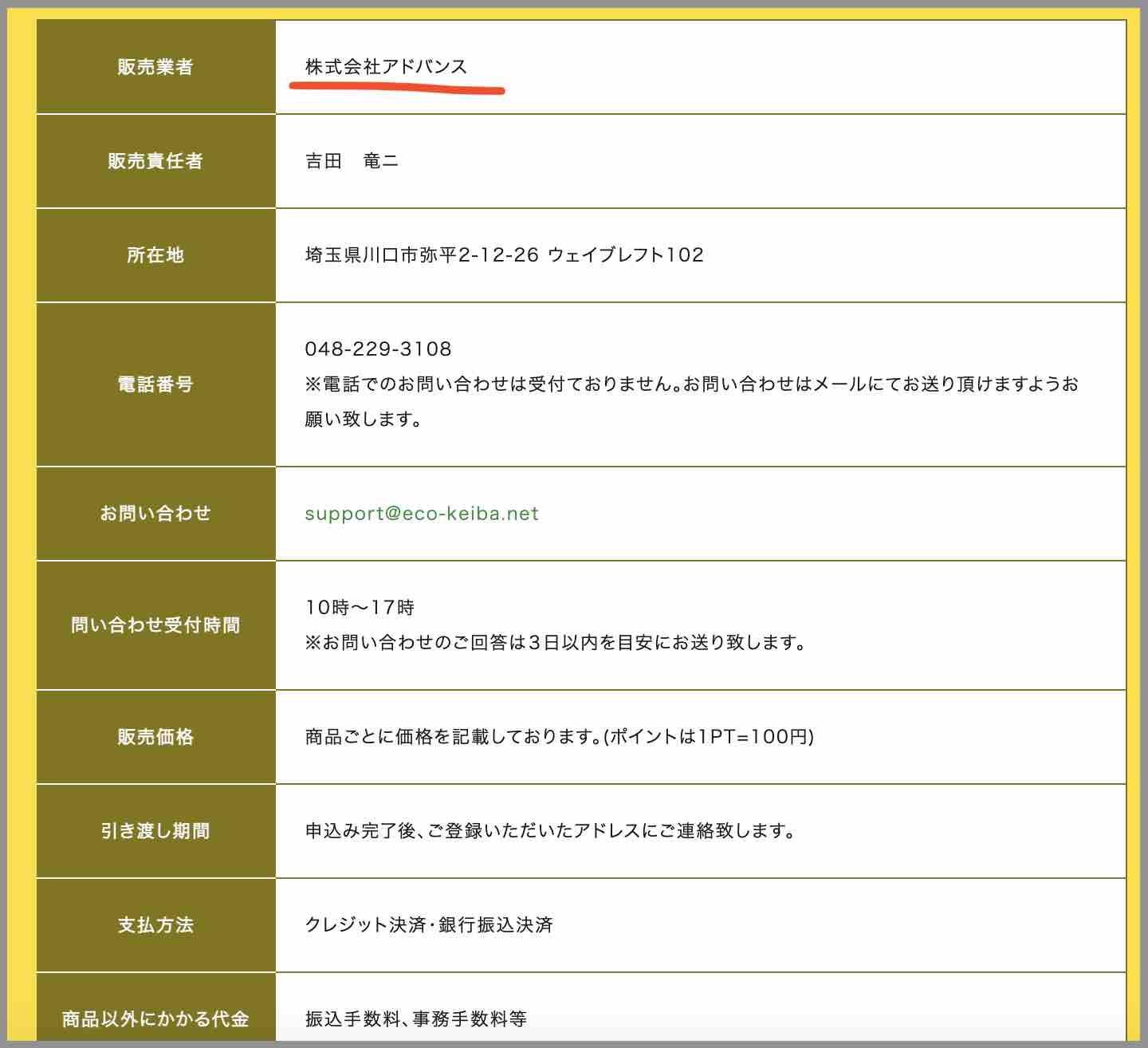1148x1048 pixels.
Task: Click the 販売責任者 row label
Action: tap(156, 160)
